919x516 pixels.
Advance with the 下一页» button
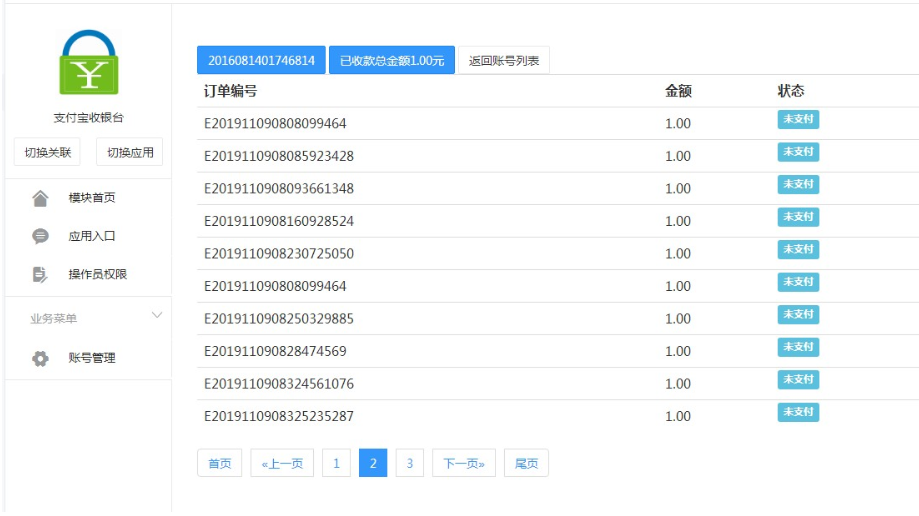pyautogui.click(x=464, y=463)
